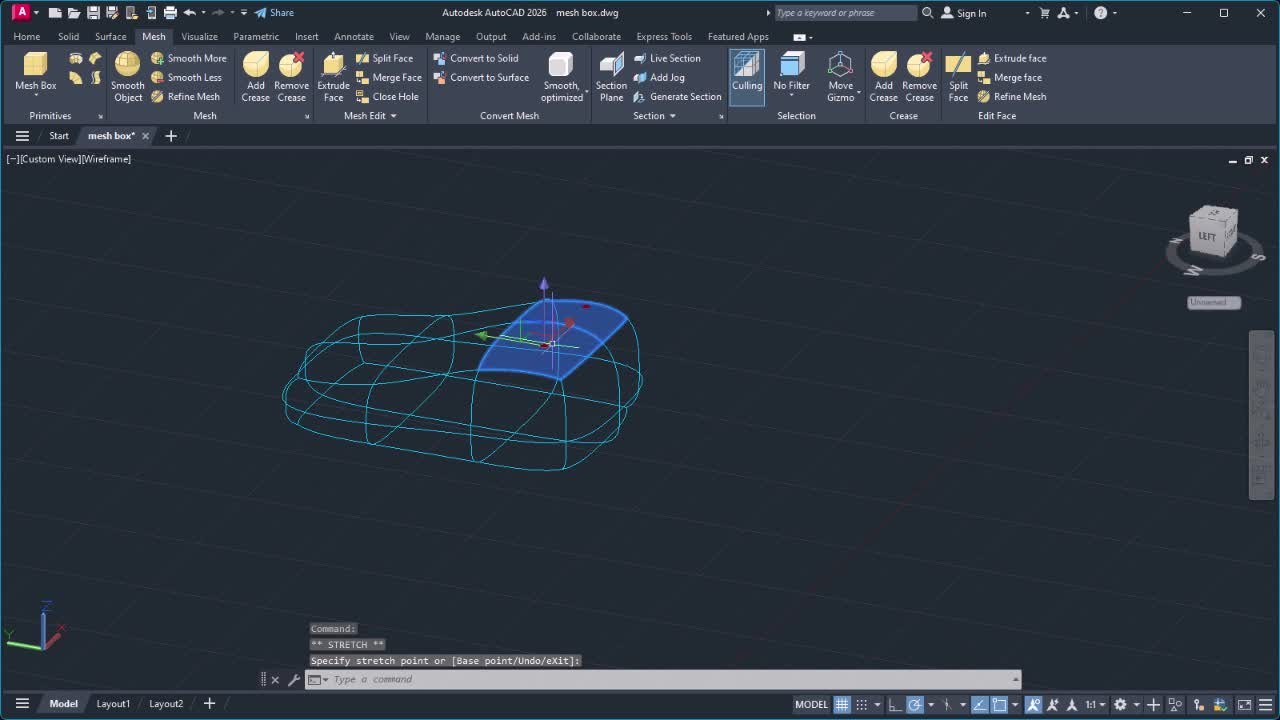
Task: Click Add Crease in the Crease panel
Action: click(x=884, y=76)
